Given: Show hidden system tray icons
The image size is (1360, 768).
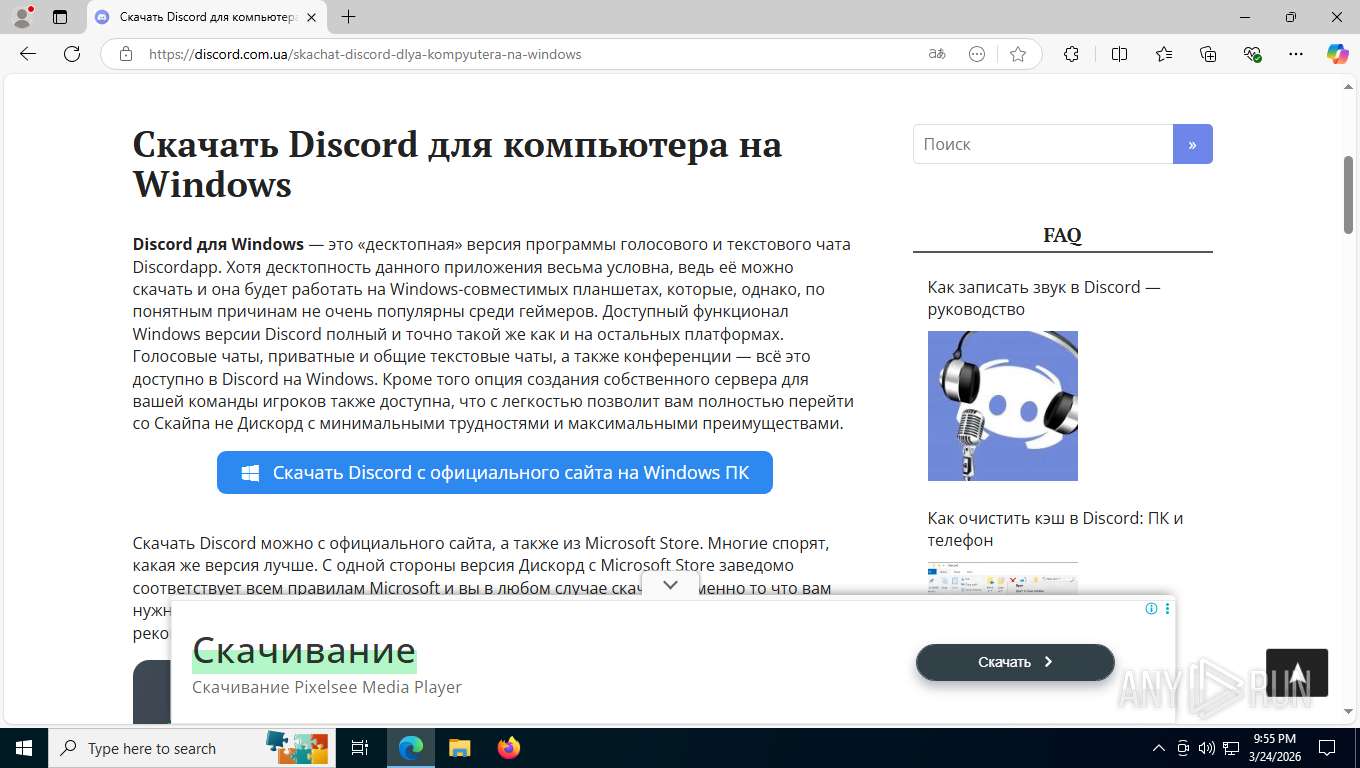Looking at the screenshot, I should pos(1159,748).
